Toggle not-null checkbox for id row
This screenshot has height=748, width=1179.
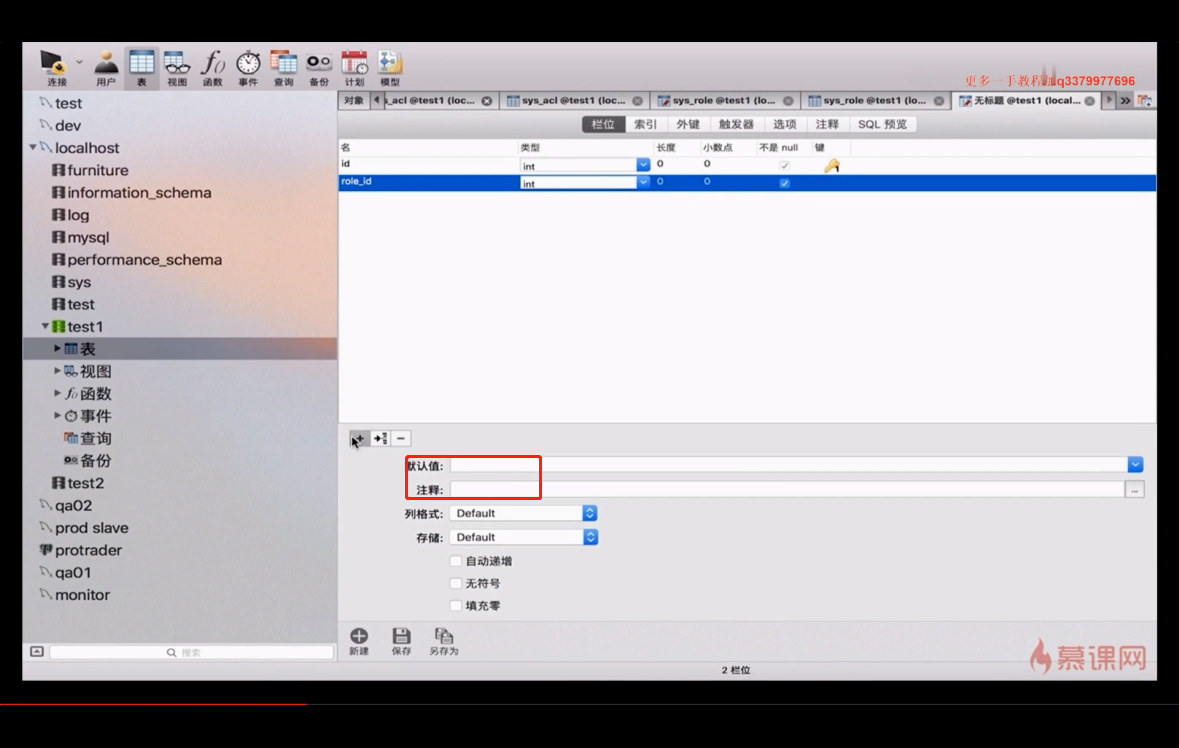click(784, 165)
